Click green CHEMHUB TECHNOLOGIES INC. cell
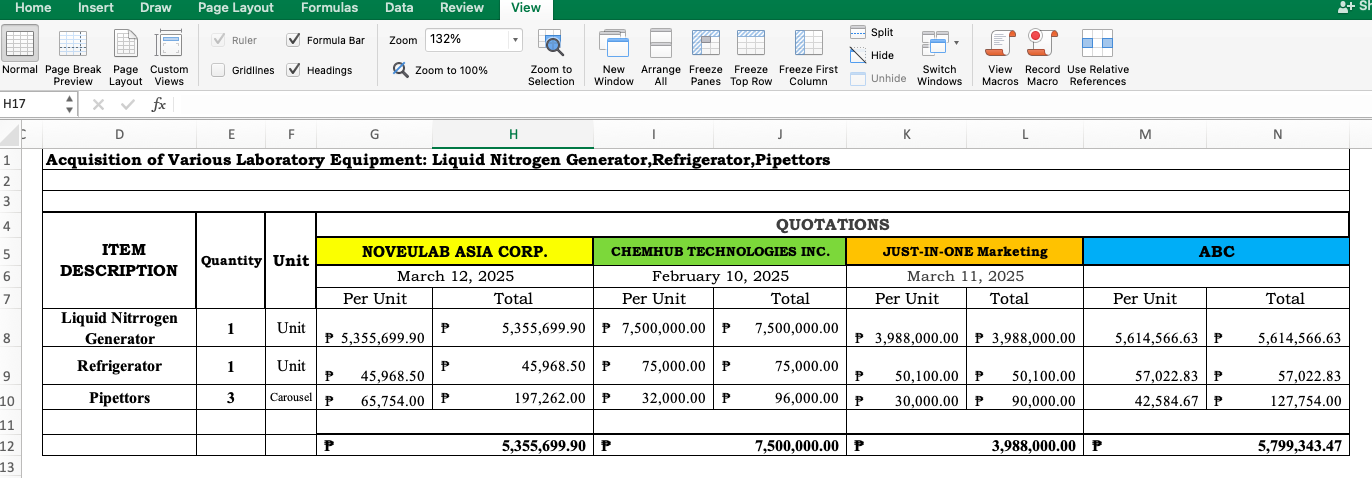 720,251
